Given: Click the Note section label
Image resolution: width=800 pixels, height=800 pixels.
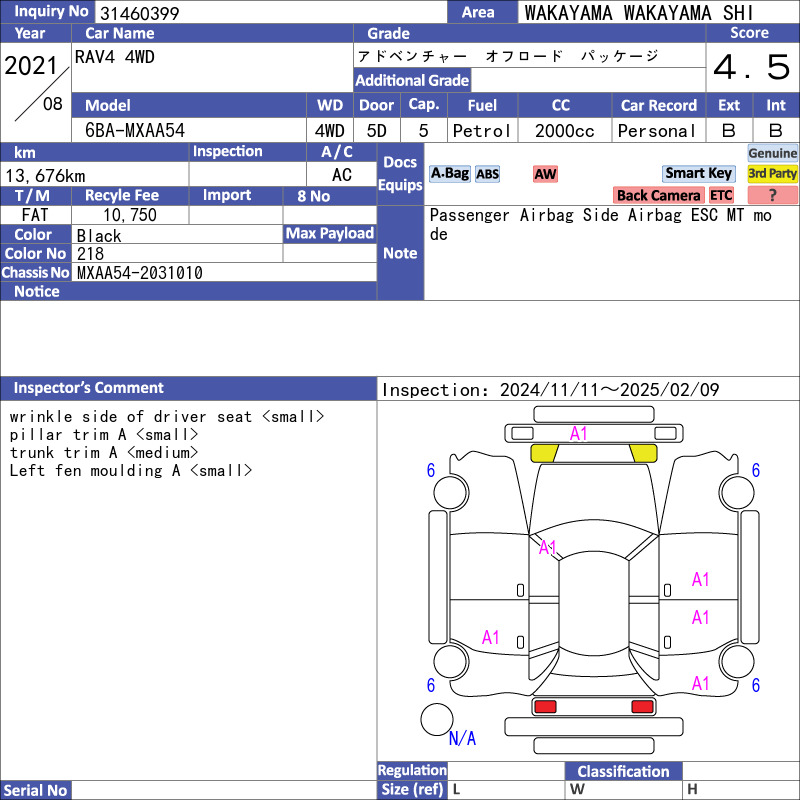Looking at the screenshot, I should tap(400, 253).
